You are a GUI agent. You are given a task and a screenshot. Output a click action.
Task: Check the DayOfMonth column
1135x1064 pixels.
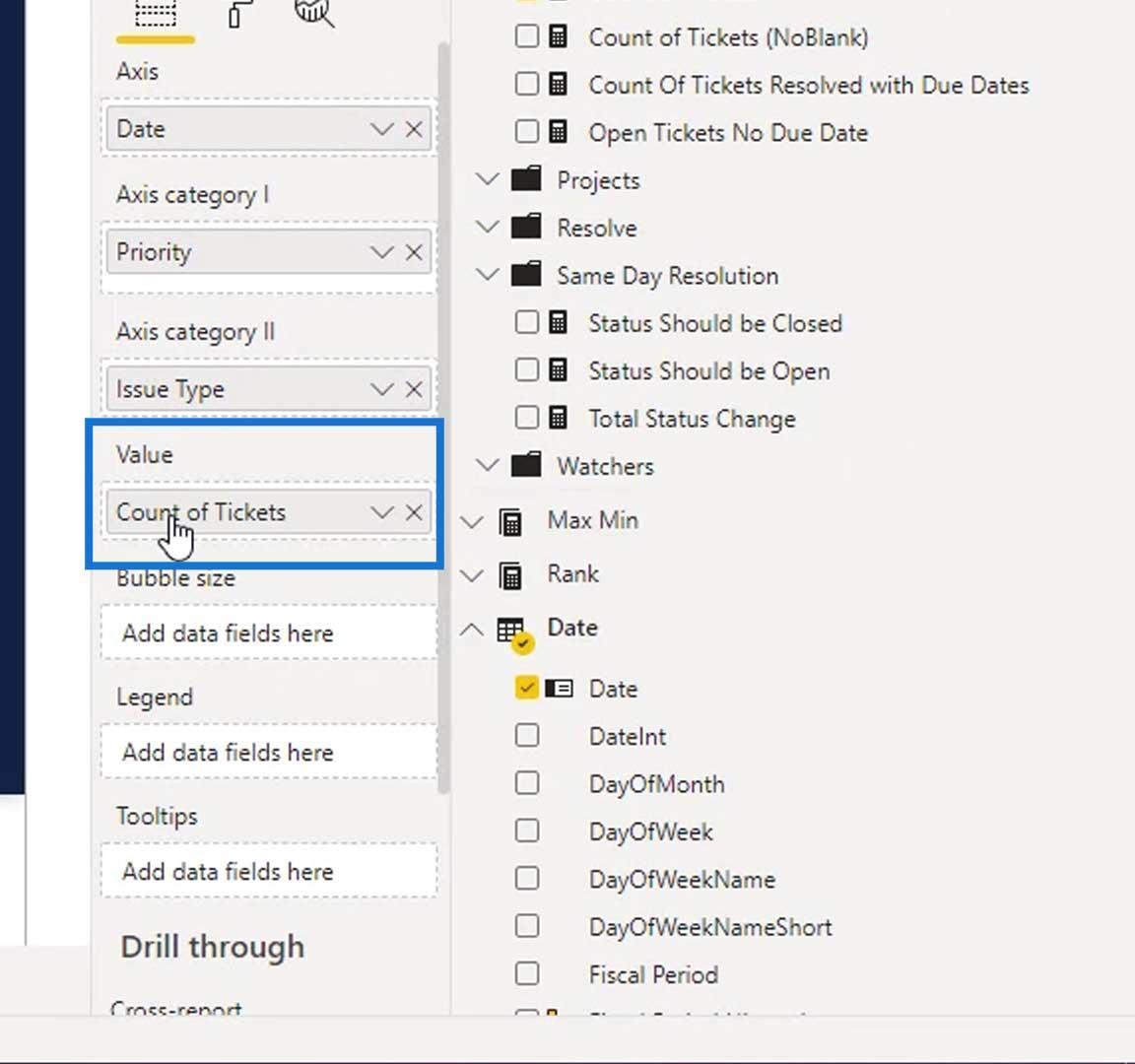pos(527,783)
